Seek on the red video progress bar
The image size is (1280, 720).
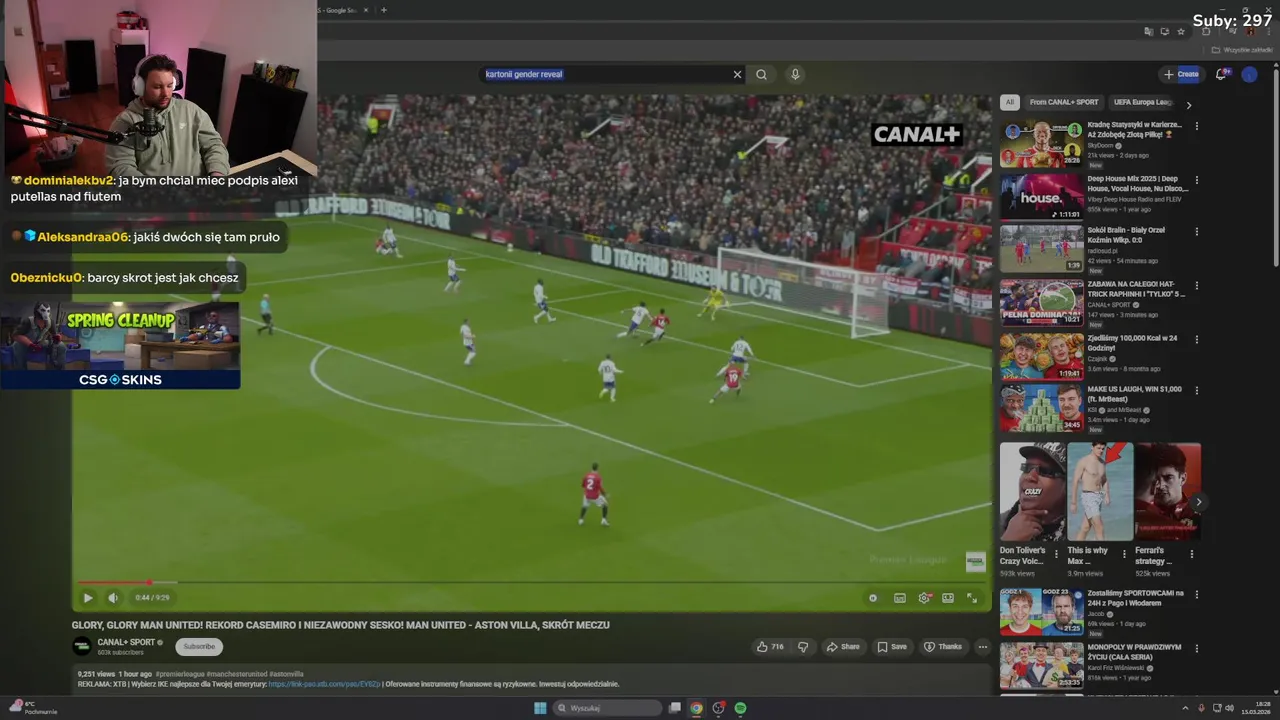tap(532, 582)
